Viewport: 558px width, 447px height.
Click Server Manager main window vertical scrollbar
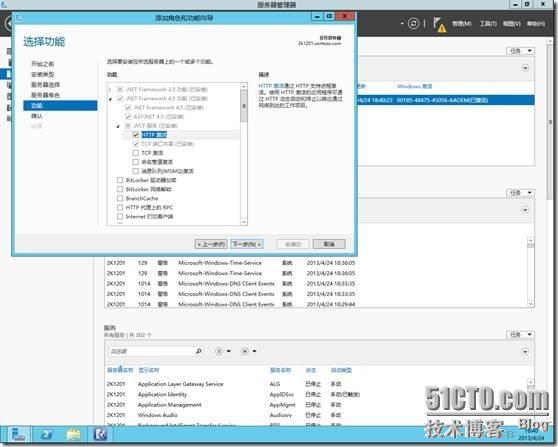(x=550, y=121)
